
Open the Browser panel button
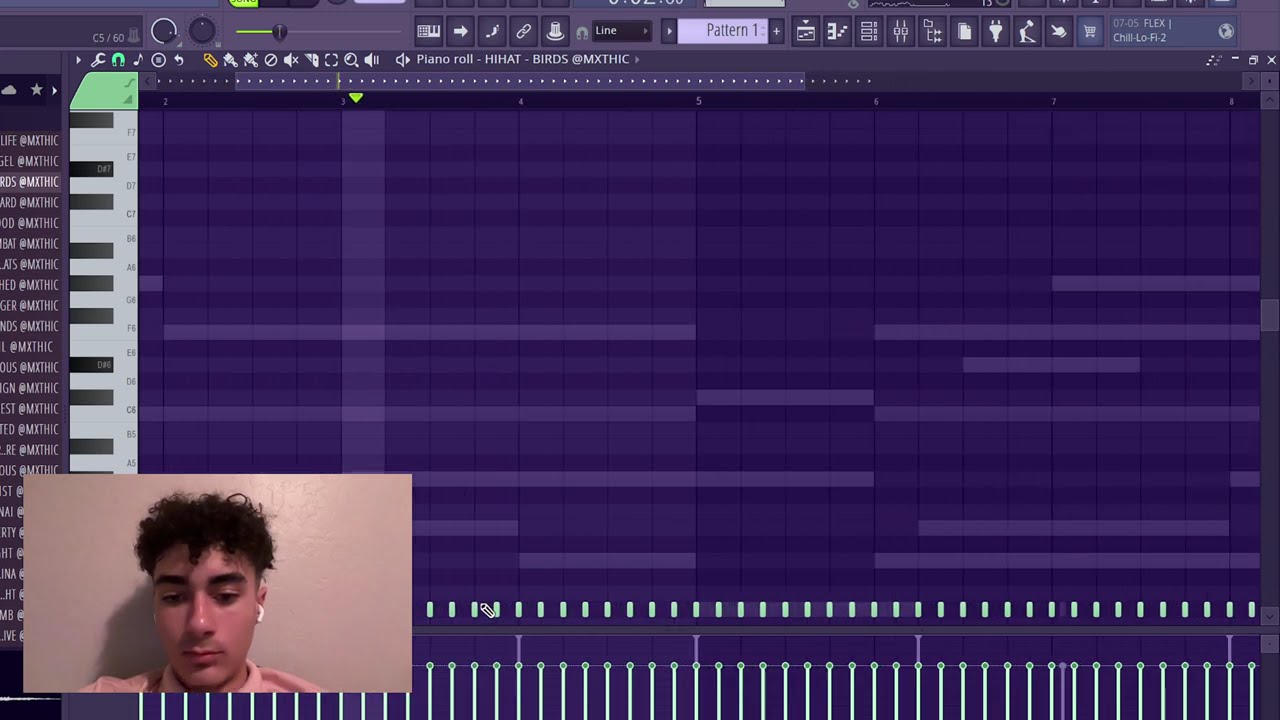tap(933, 31)
